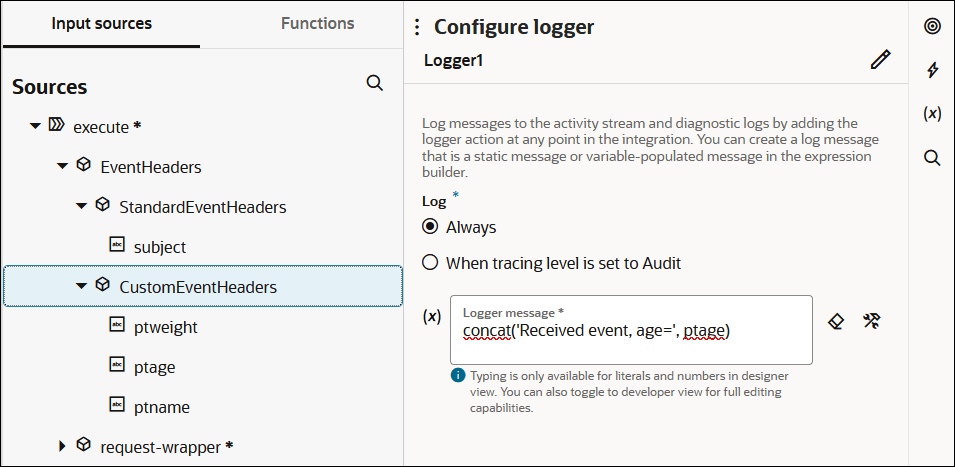Click the lightning bolt sidebar icon
Screen dimensions: 955x467
click(x=932, y=70)
